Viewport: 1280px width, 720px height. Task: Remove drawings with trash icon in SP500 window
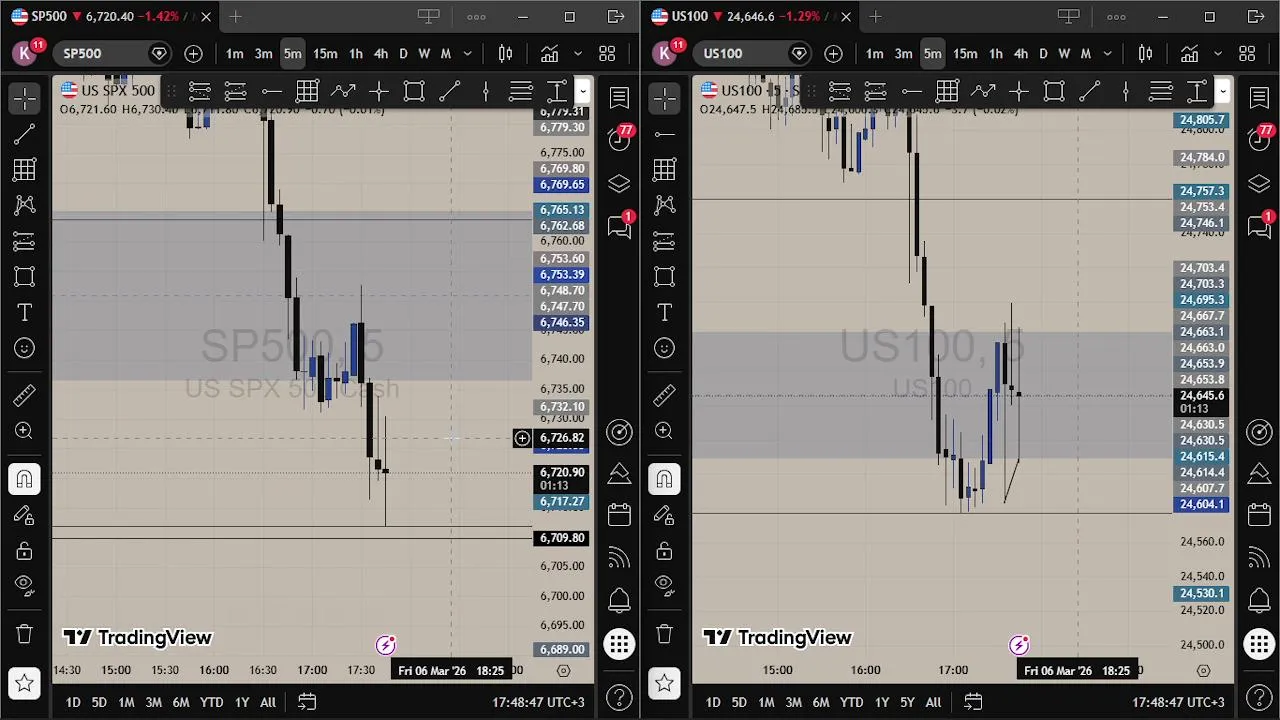pos(25,634)
